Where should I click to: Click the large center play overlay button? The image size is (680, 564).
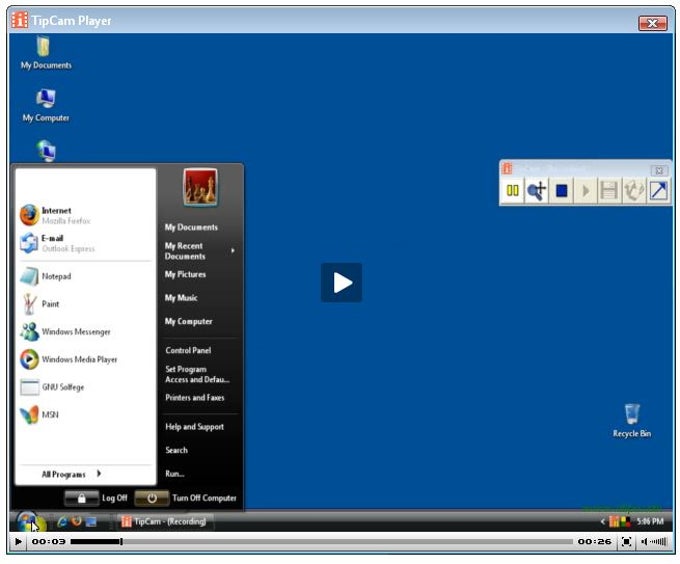[342, 283]
